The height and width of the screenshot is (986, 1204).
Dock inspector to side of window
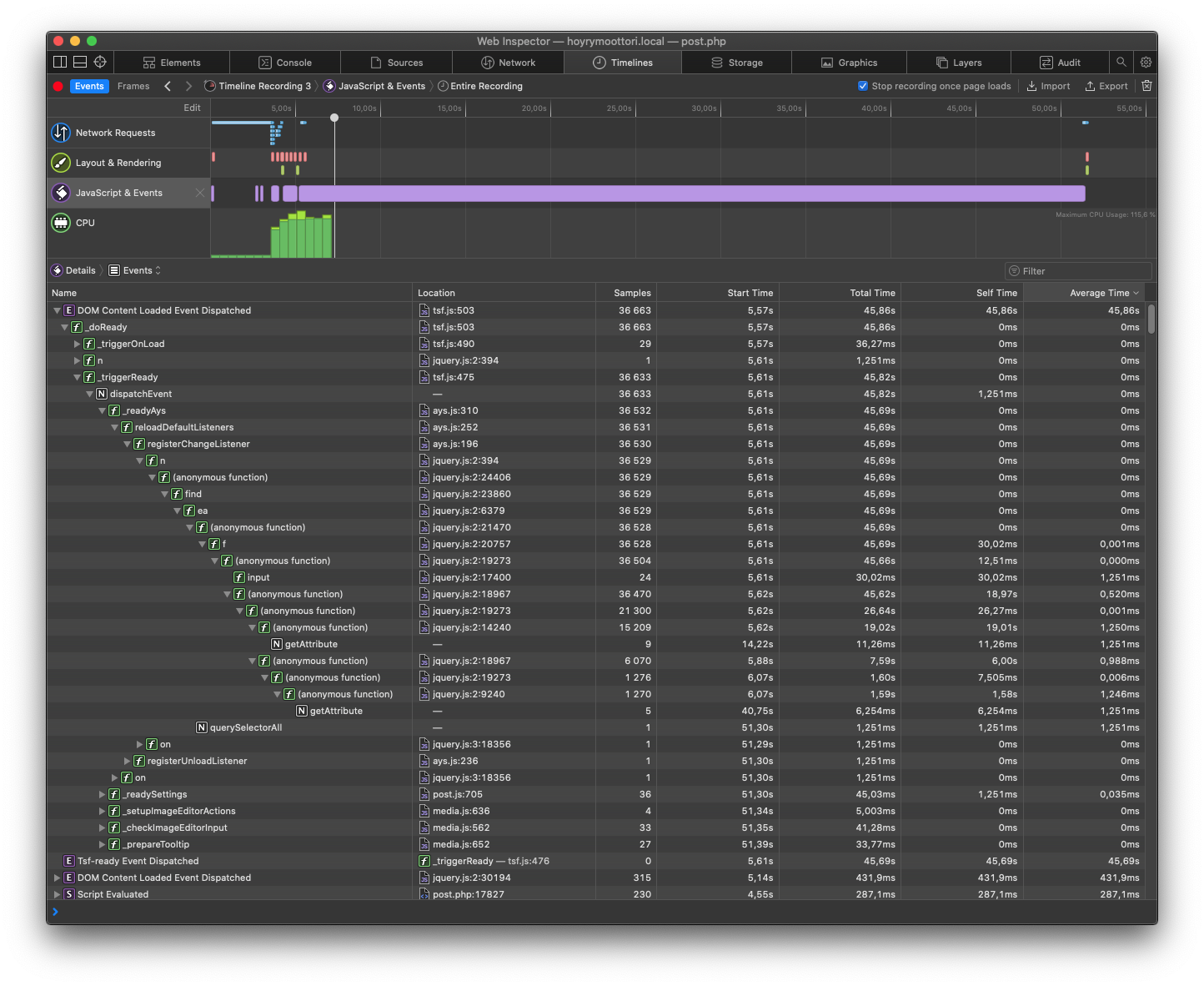point(60,62)
